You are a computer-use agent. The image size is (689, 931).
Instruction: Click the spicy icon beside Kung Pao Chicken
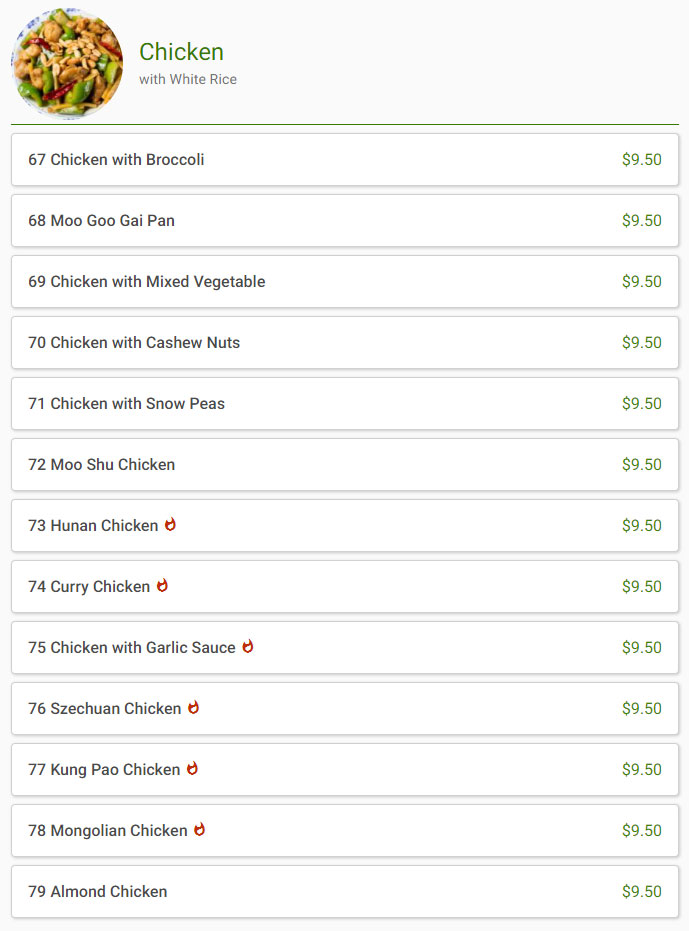(192, 768)
